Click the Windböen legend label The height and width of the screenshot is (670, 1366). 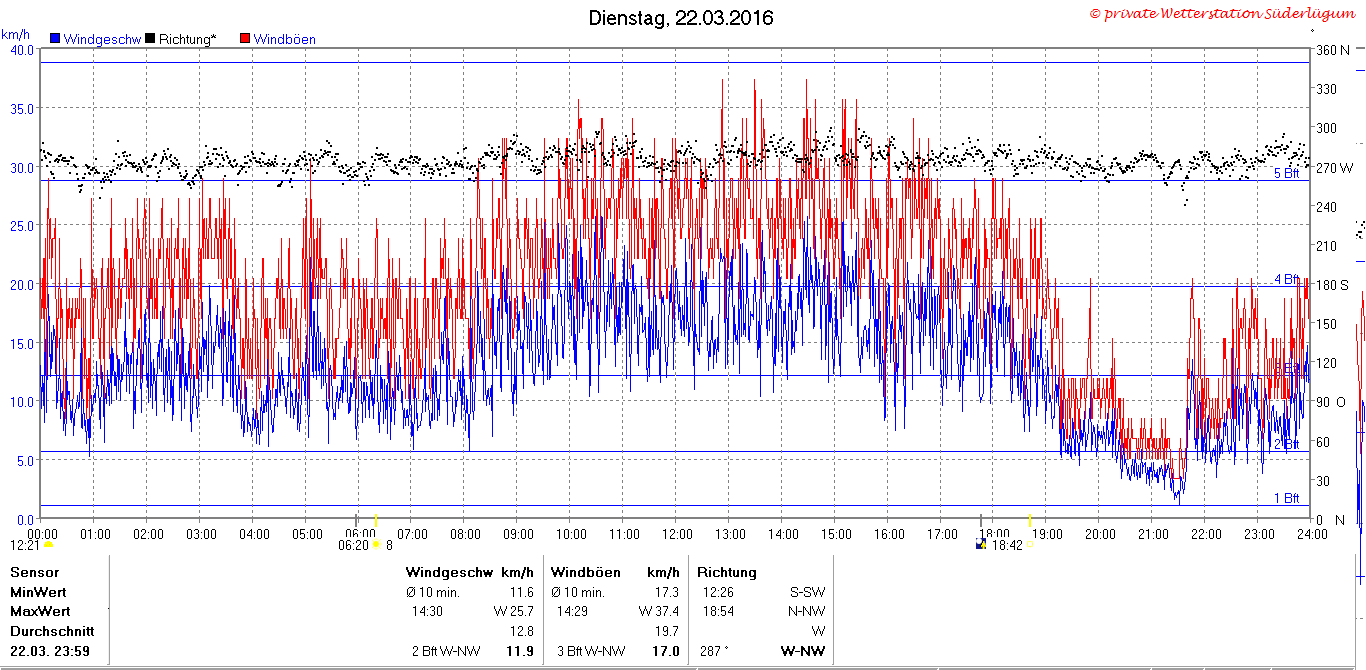click(285, 39)
